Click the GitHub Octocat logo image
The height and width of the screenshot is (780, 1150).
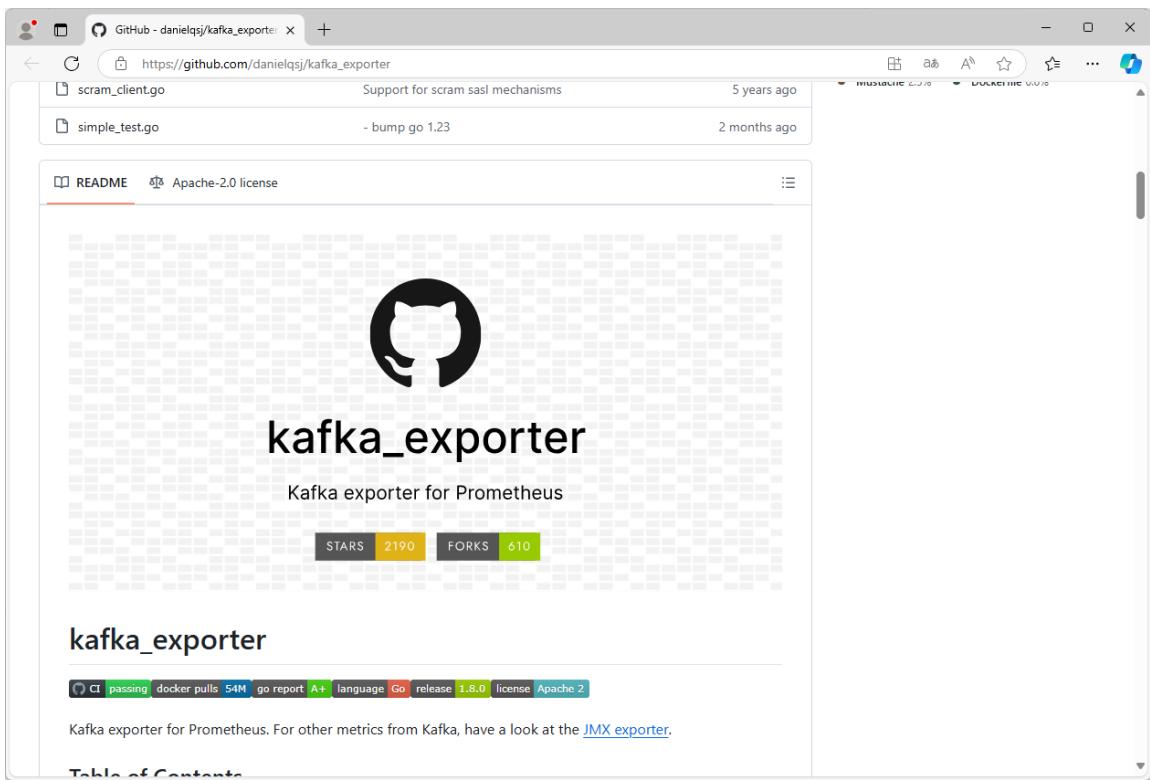coord(425,333)
